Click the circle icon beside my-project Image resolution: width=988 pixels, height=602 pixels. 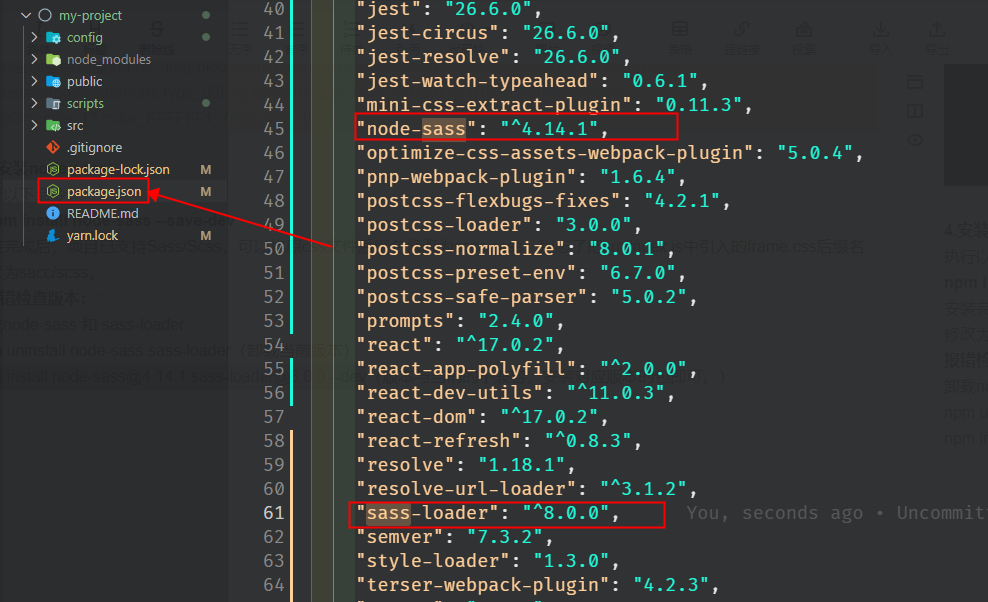pos(45,15)
